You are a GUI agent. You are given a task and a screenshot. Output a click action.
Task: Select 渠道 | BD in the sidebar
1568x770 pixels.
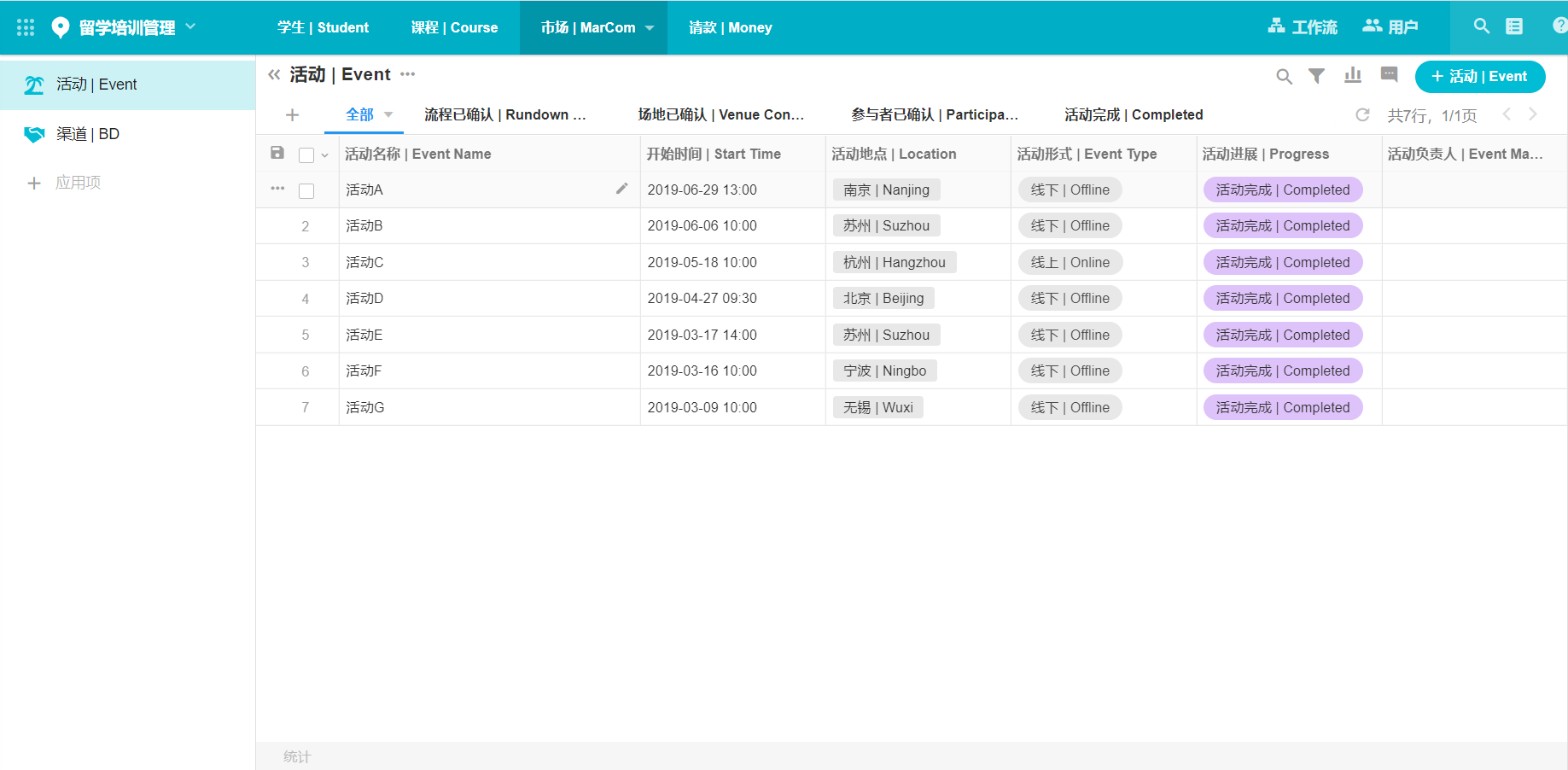[x=87, y=134]
